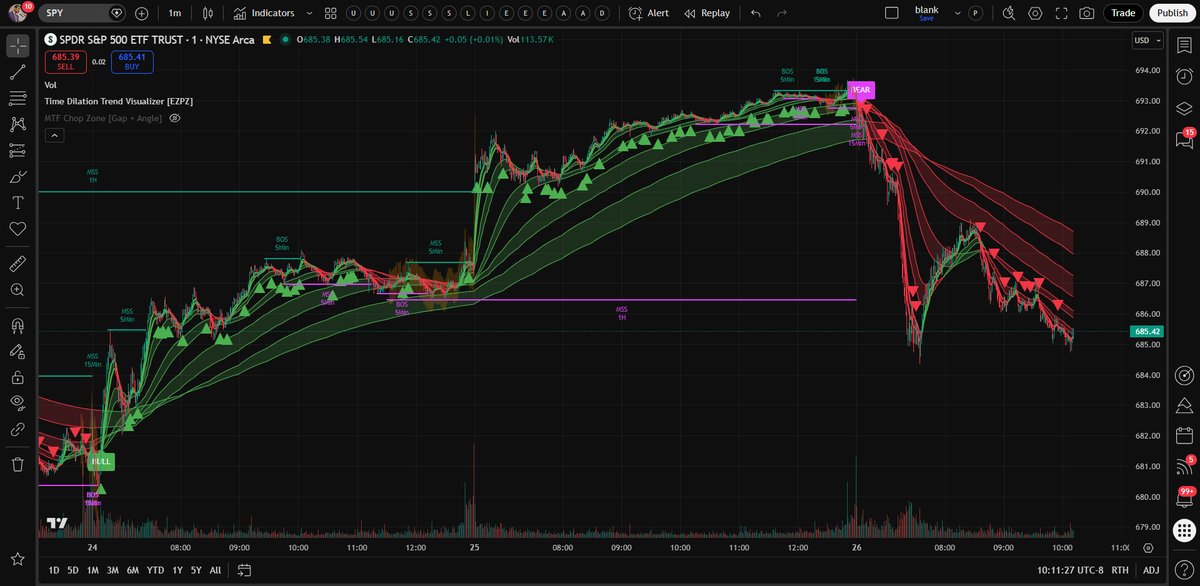Viewport: 1200px width, 586px height.
Task: Click the SPY symbol search field
Action: coord(83,13)
